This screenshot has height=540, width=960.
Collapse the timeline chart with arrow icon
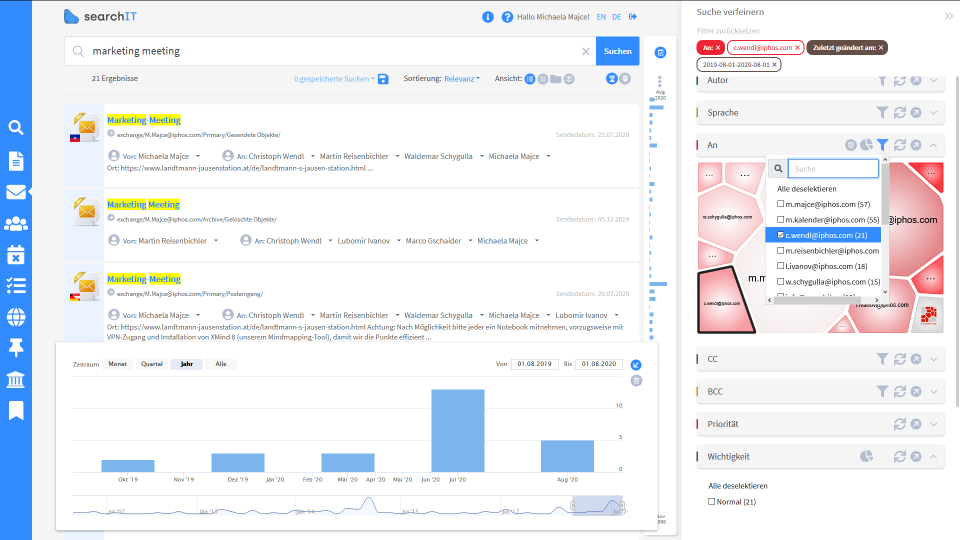[636, 365]
